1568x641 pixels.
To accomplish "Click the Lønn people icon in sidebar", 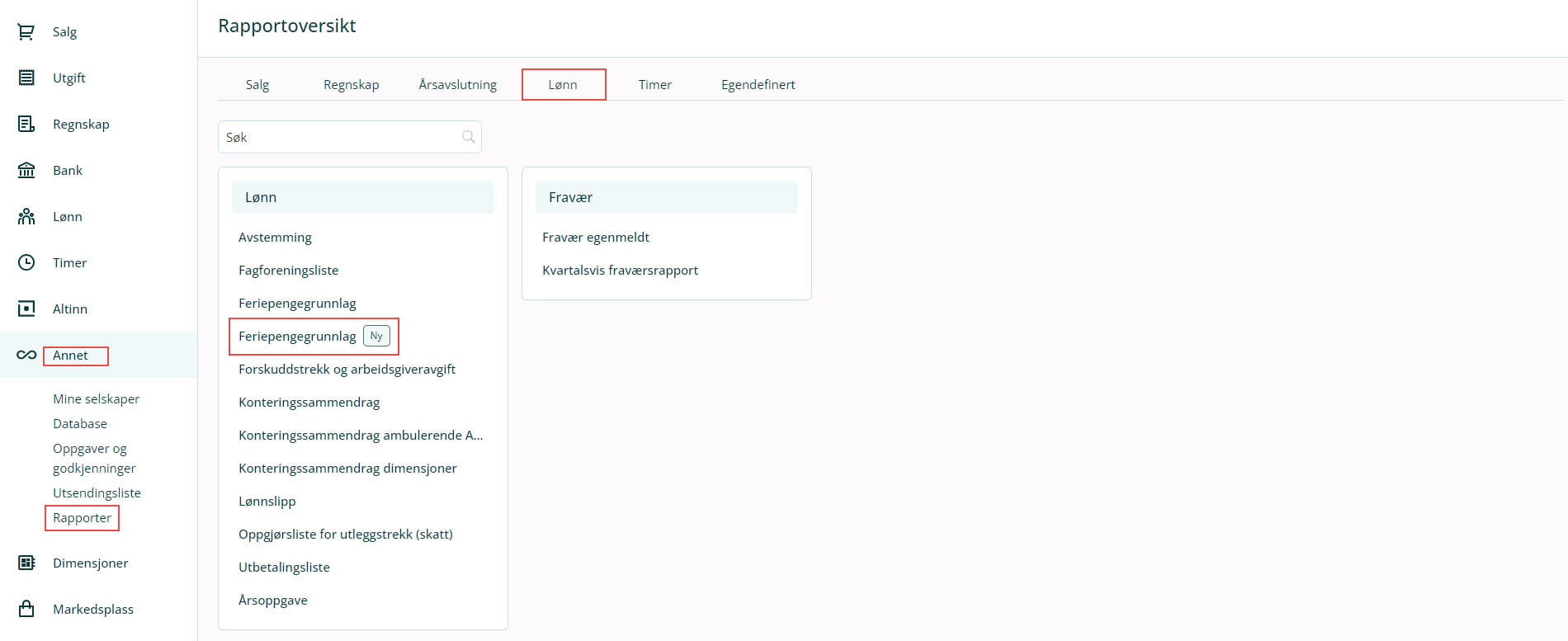I will pyautogui.click(x=26, y=216).
